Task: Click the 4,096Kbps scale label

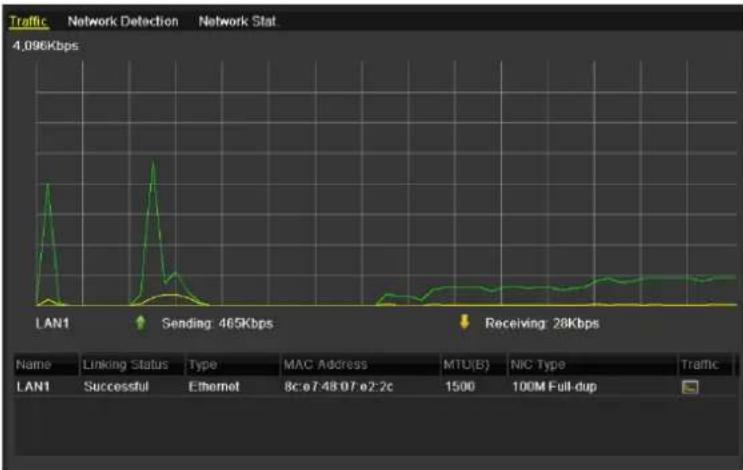Action: click(45, 46)
